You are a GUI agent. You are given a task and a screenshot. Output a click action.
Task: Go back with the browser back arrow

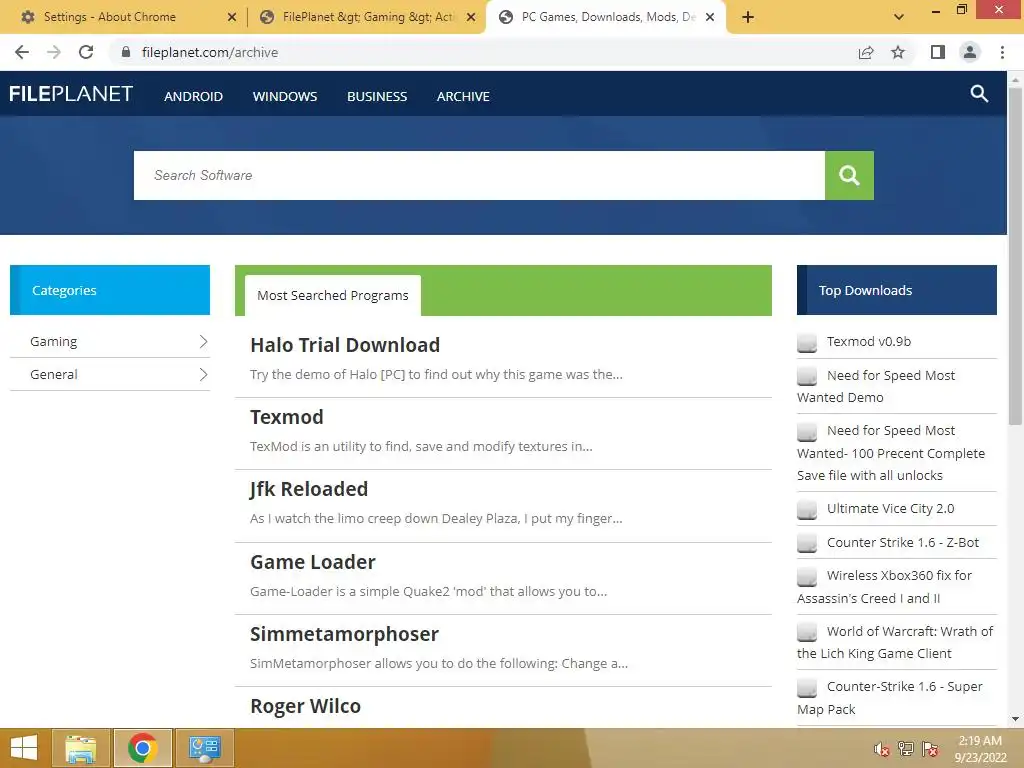(x=22, y=52)
